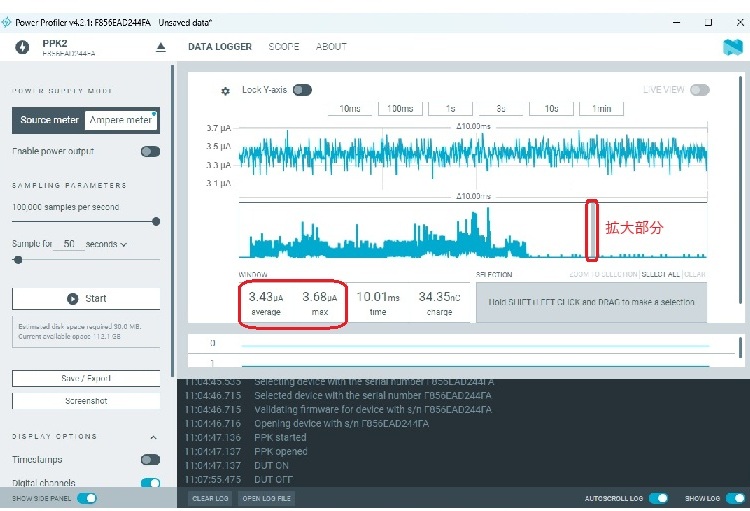Disable the Autoscroll Log switch

[x=658, y=498]
